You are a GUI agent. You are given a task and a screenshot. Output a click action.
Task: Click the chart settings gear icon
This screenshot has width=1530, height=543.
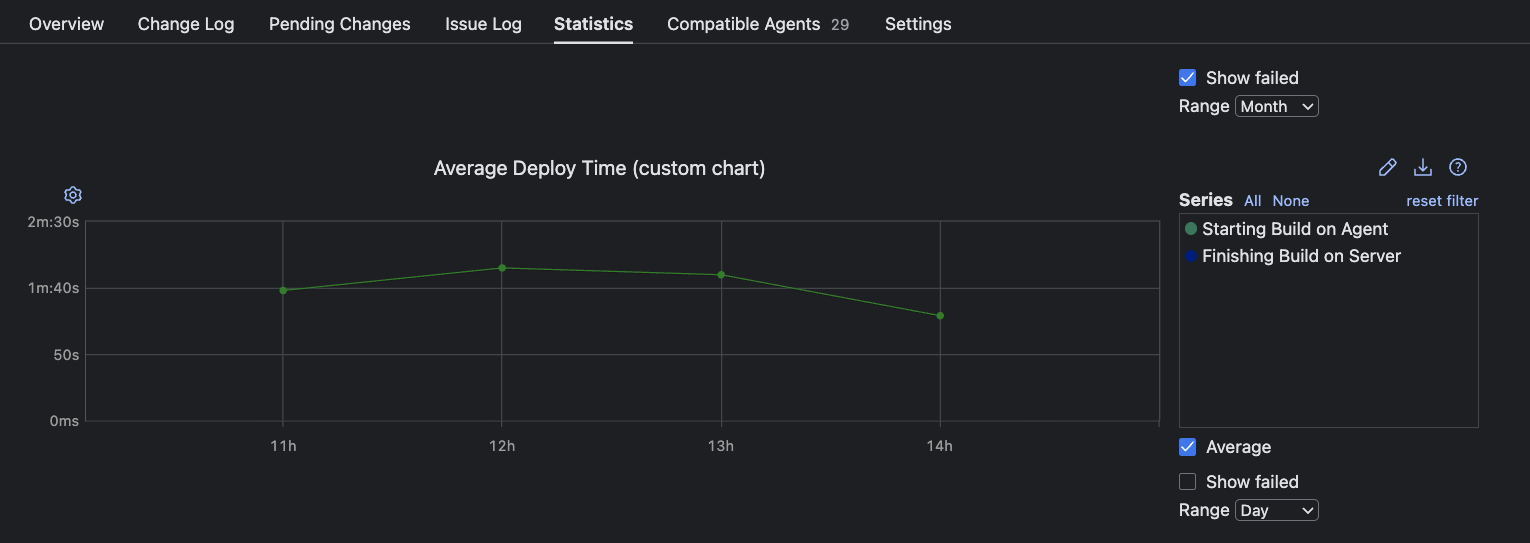pyautogui.click(x=73, y=195)
